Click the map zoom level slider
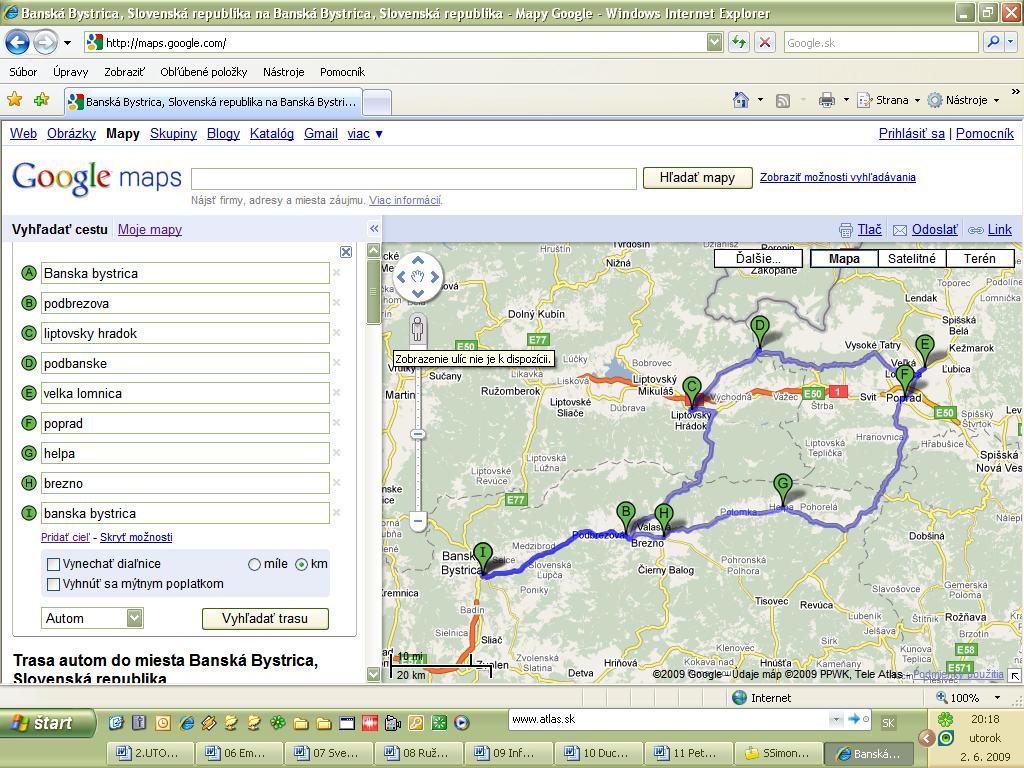This screenshot has height=768, width=1024. tap(418, 433)
